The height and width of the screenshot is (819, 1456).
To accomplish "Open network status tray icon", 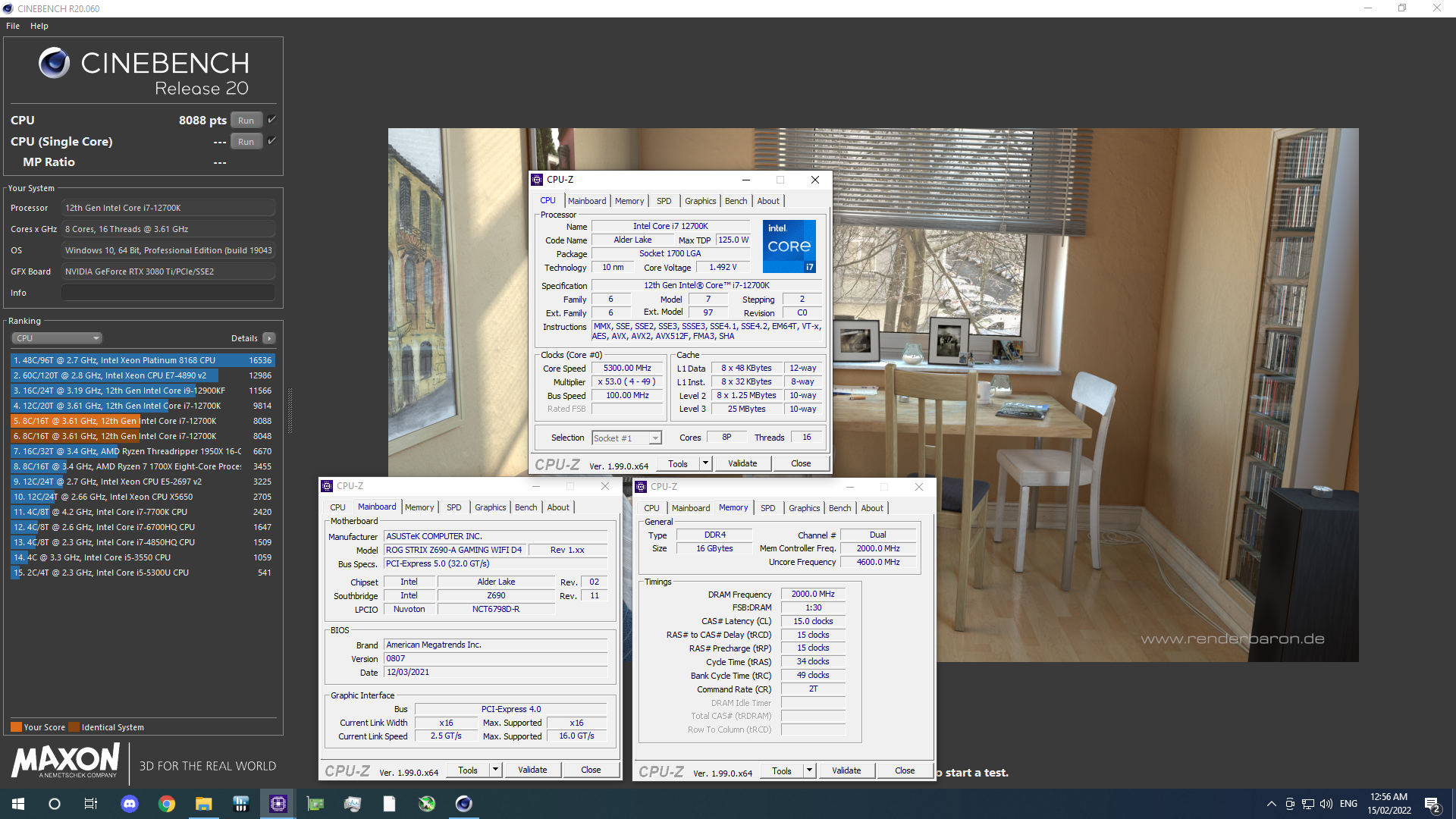I will [x=1308, y=804].
